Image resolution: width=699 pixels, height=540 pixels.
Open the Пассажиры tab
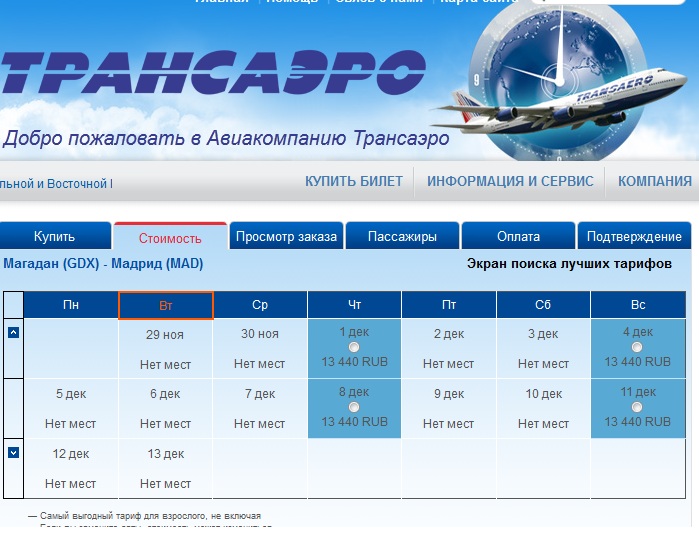(402, 237)
